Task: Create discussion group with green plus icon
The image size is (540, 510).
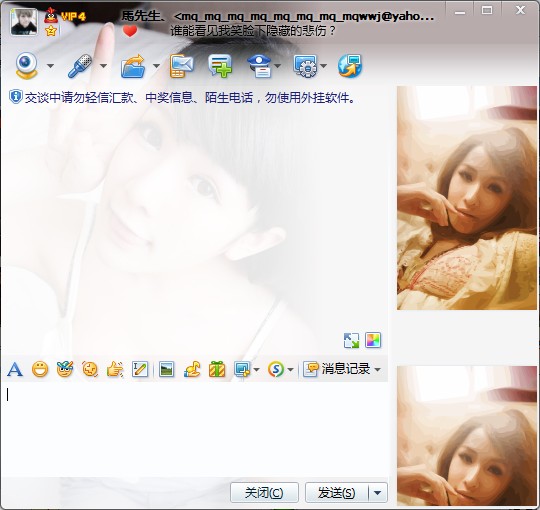Action: pos(220,66)
